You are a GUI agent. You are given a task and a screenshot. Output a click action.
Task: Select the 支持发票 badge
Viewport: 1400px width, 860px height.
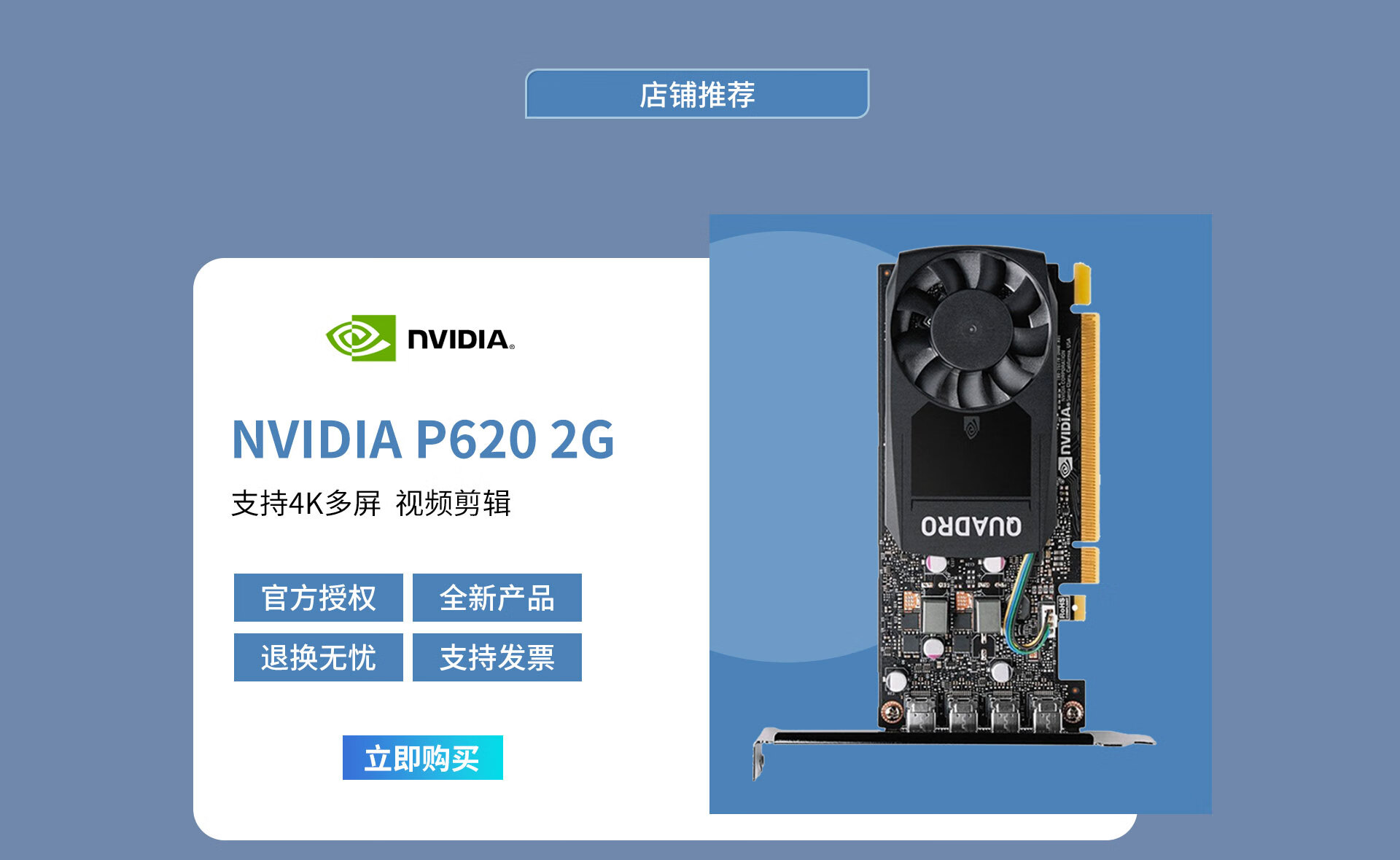497,657
